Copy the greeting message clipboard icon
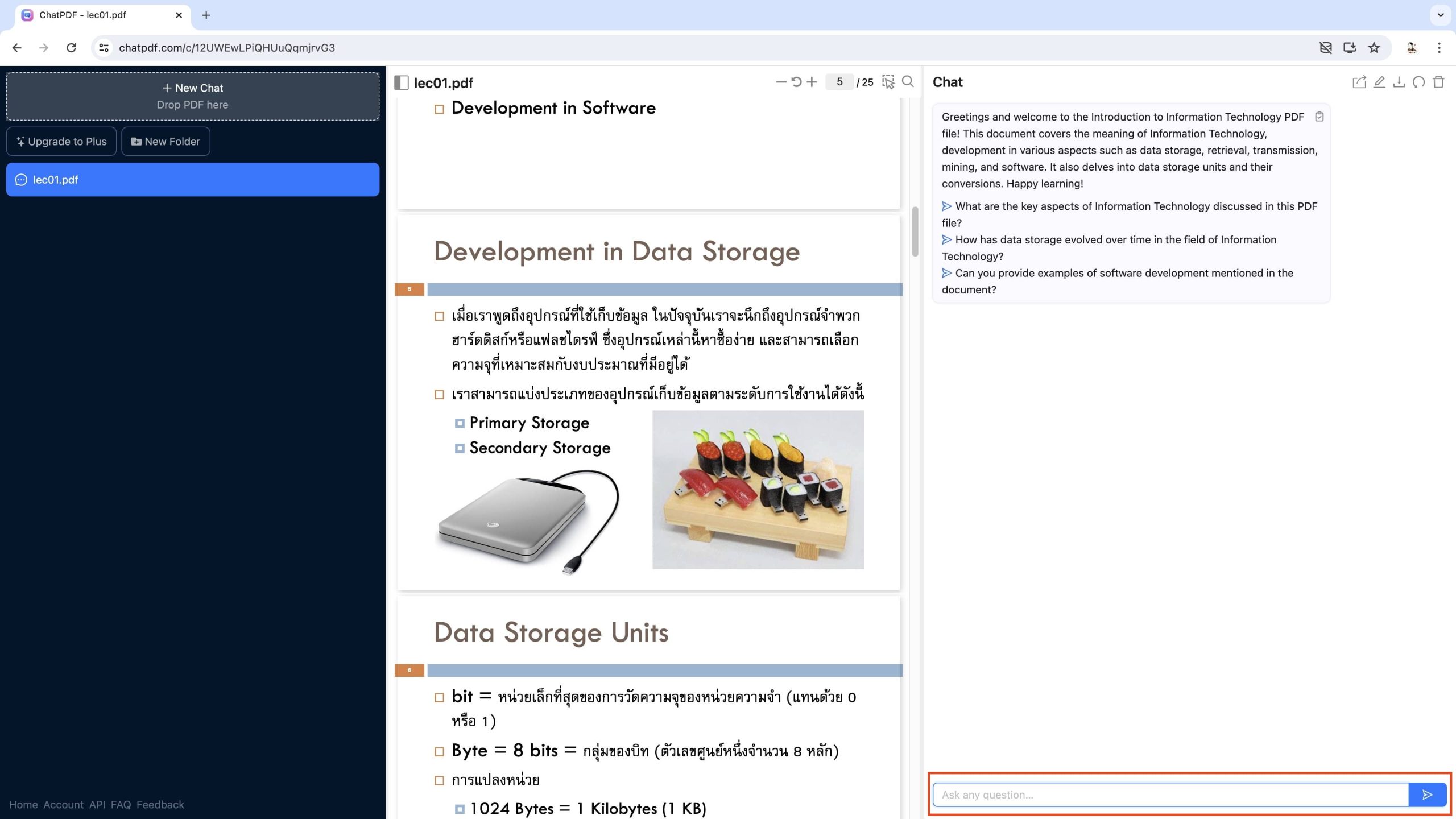This screenshot has width=1456, height=819. click(x=1319, y=117)
